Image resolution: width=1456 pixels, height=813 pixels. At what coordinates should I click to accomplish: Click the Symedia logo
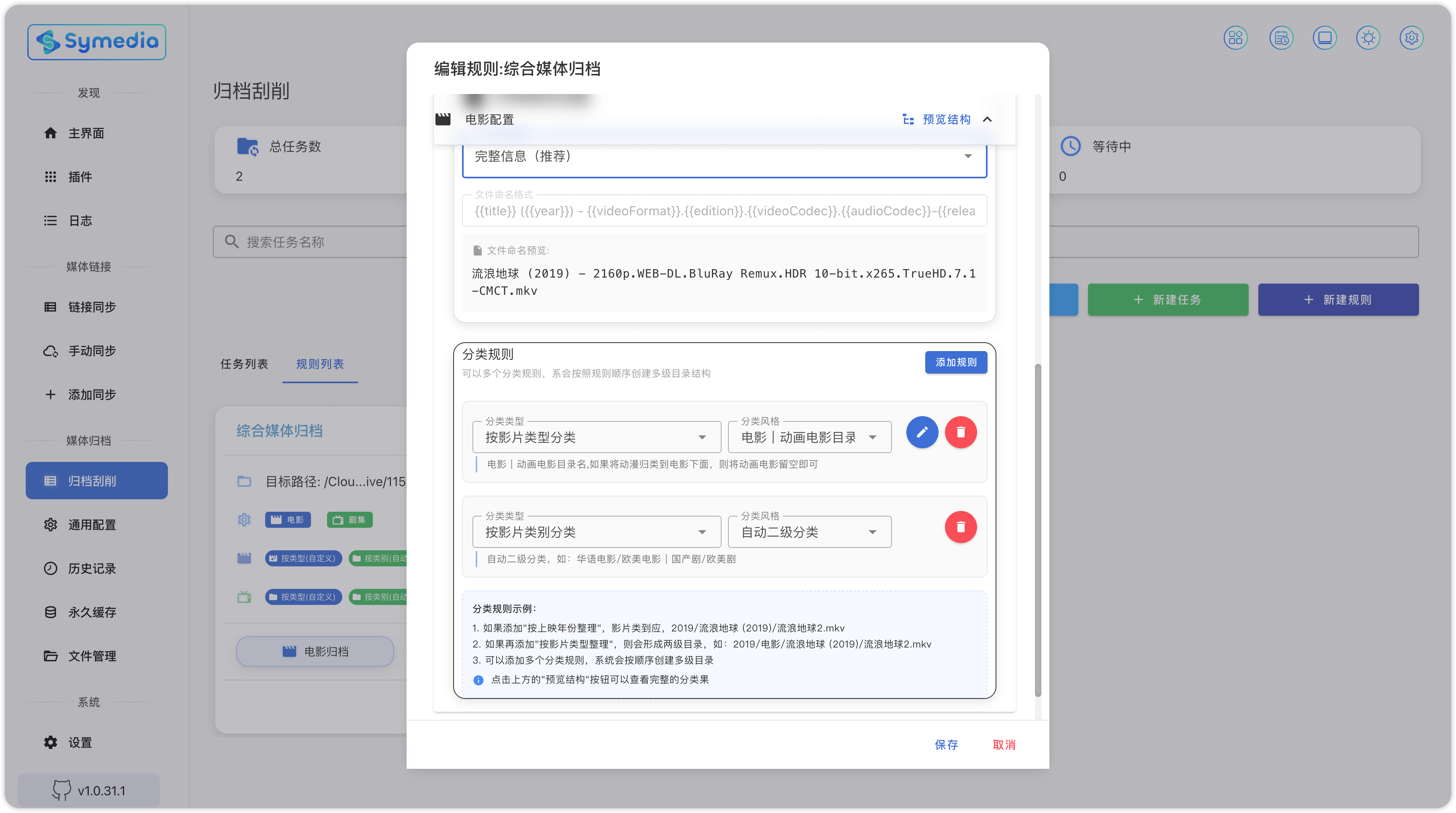[x=97, y=42]
